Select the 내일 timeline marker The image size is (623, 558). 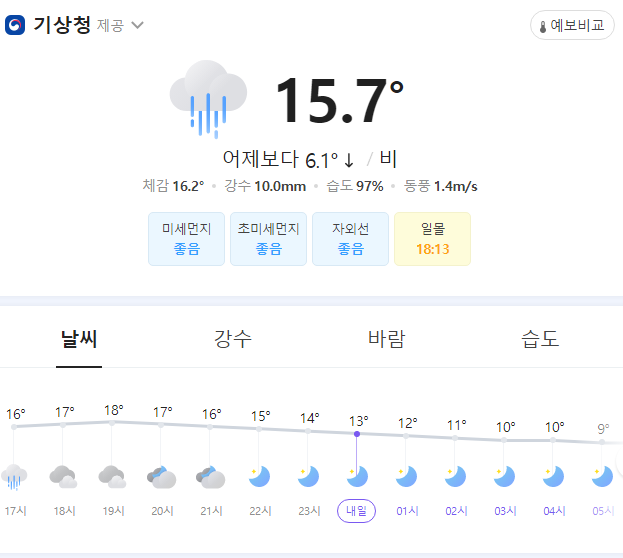click(356, 511)
